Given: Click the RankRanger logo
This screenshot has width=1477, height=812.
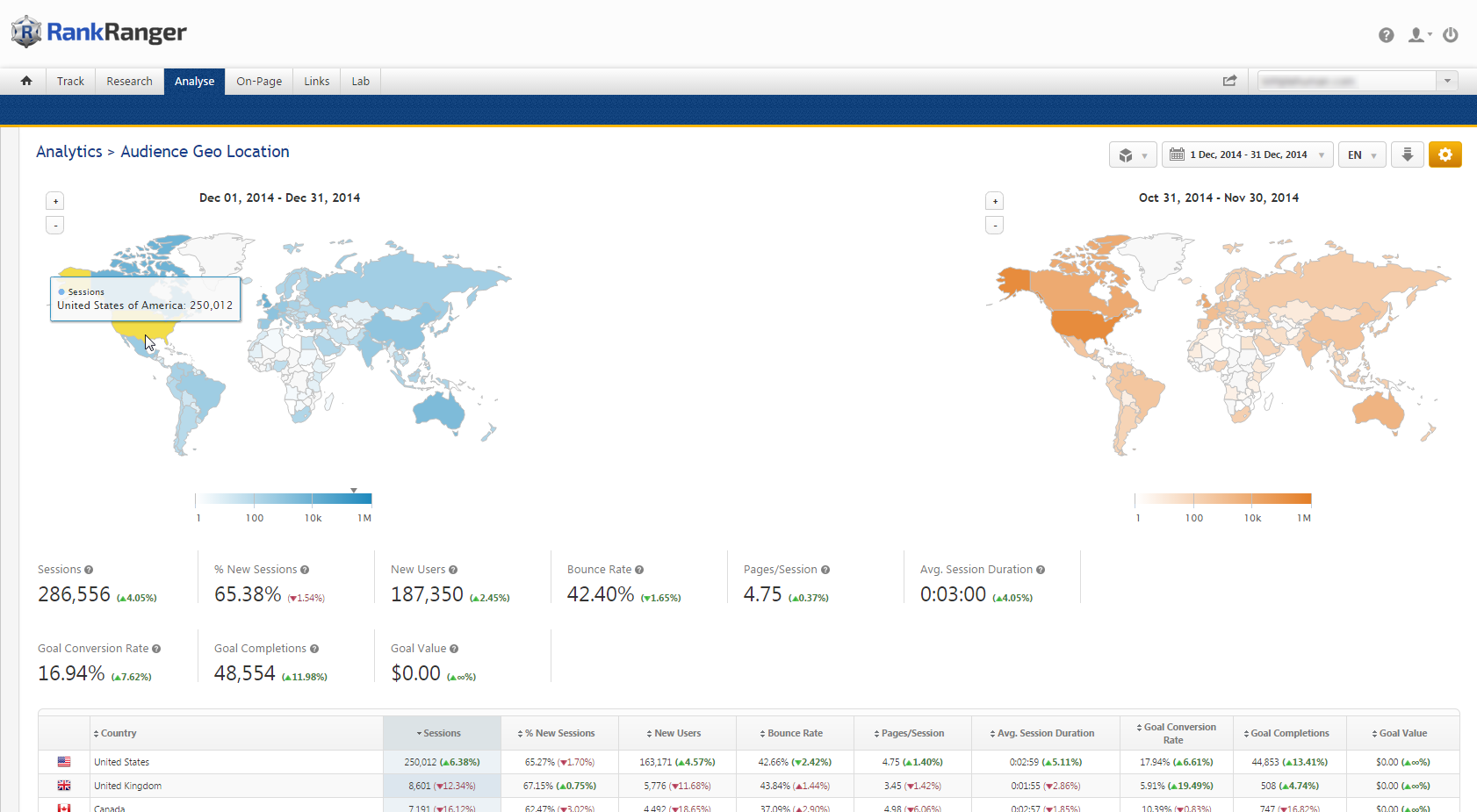Looking at the screenshot, I should coord(98,32).
